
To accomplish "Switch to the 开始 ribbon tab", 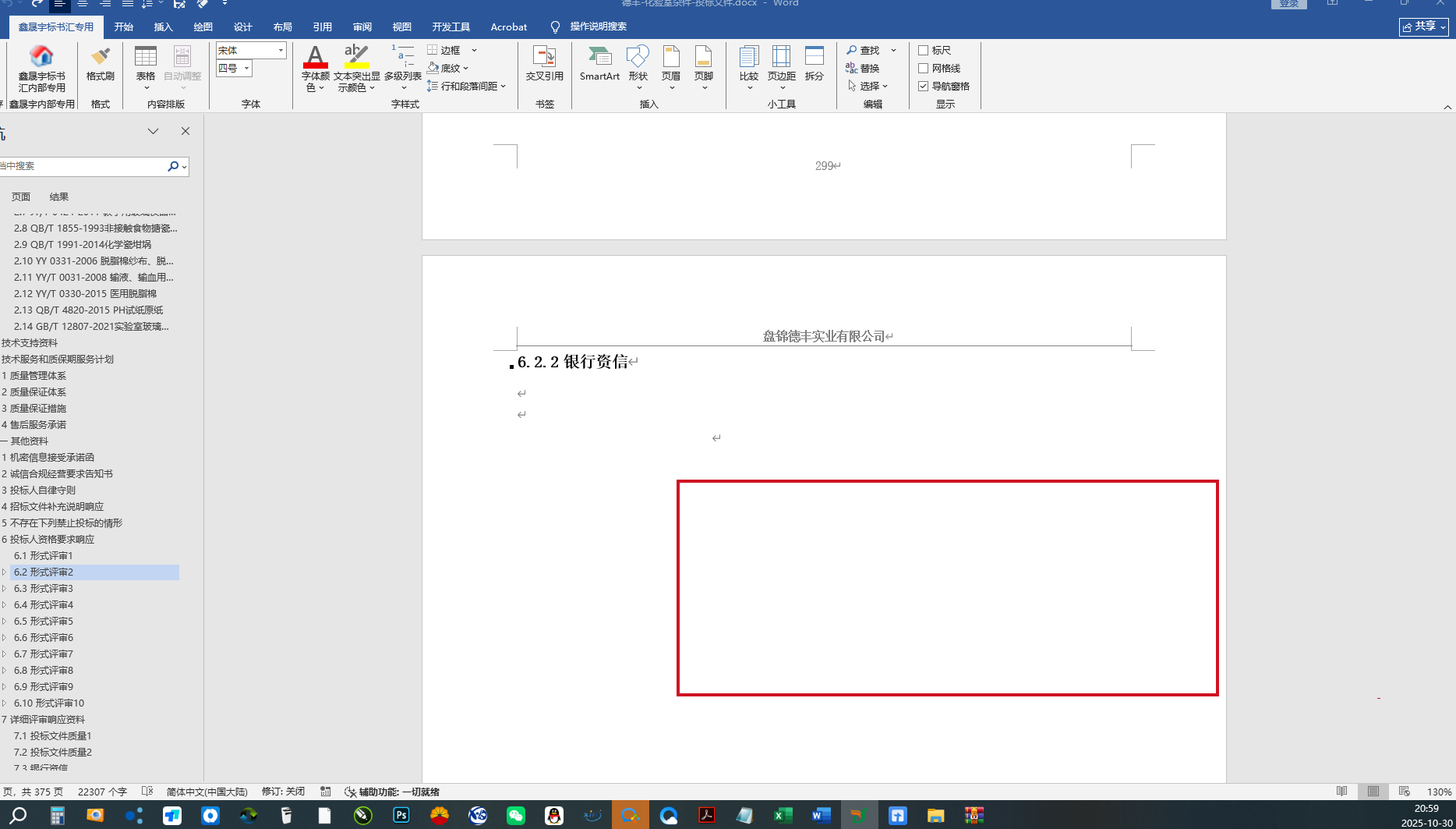I will 124,27.
